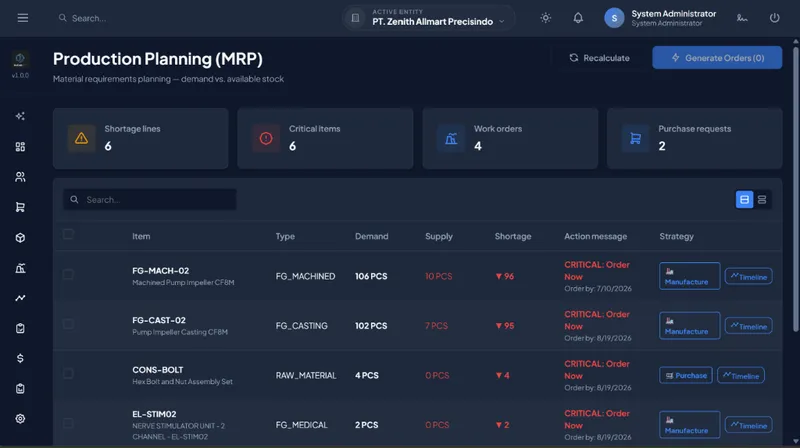This screenshot has width=800, height=448.
Task: Open the hamburger menu
Action: (22, 18)
